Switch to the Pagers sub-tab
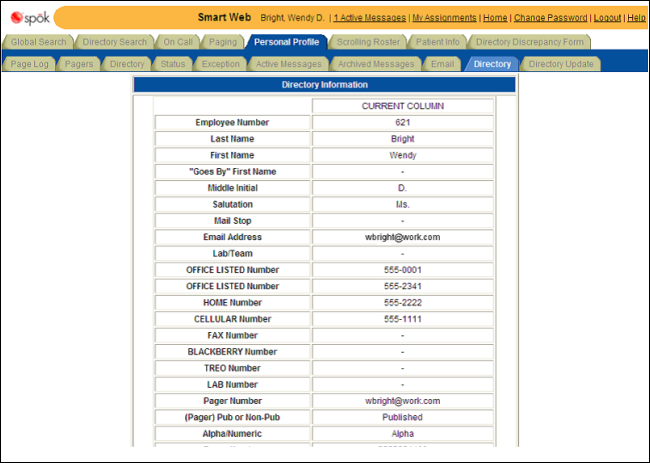Image resolution: width=650 pixels, height=463 pixels. (79, 64)
